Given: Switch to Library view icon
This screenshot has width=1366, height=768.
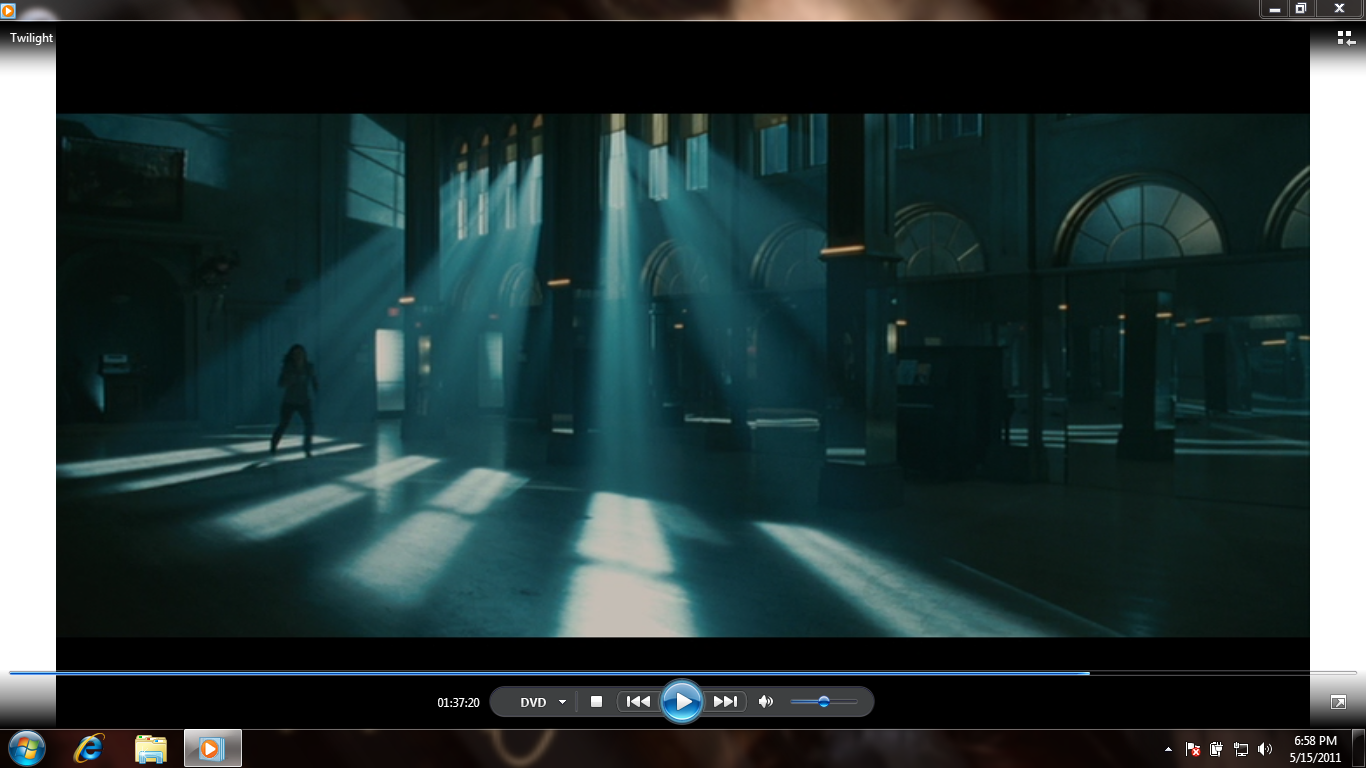Looking at the screenshot, I should click(1345, 38).
